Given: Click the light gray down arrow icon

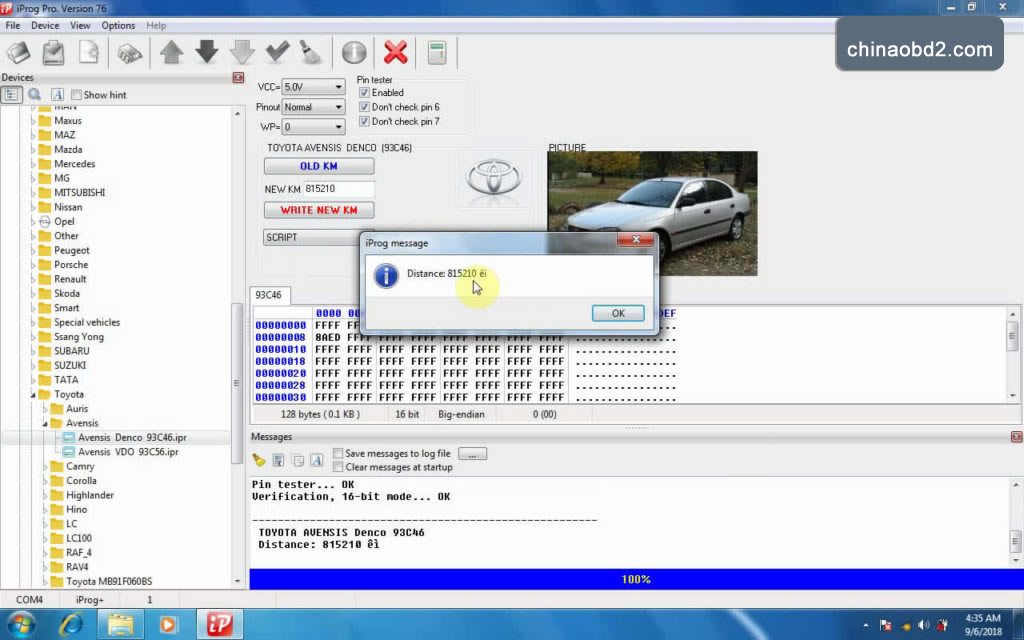Looking at the screenshot, I should coord(242,53).
